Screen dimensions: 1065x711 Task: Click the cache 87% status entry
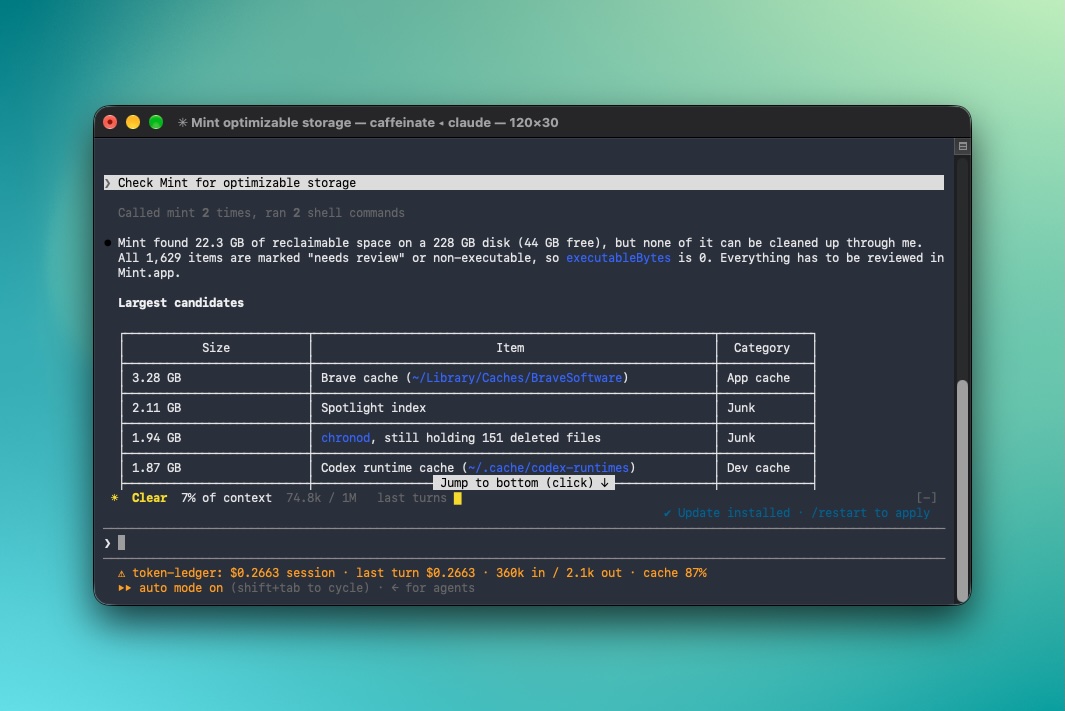[675, 573]
